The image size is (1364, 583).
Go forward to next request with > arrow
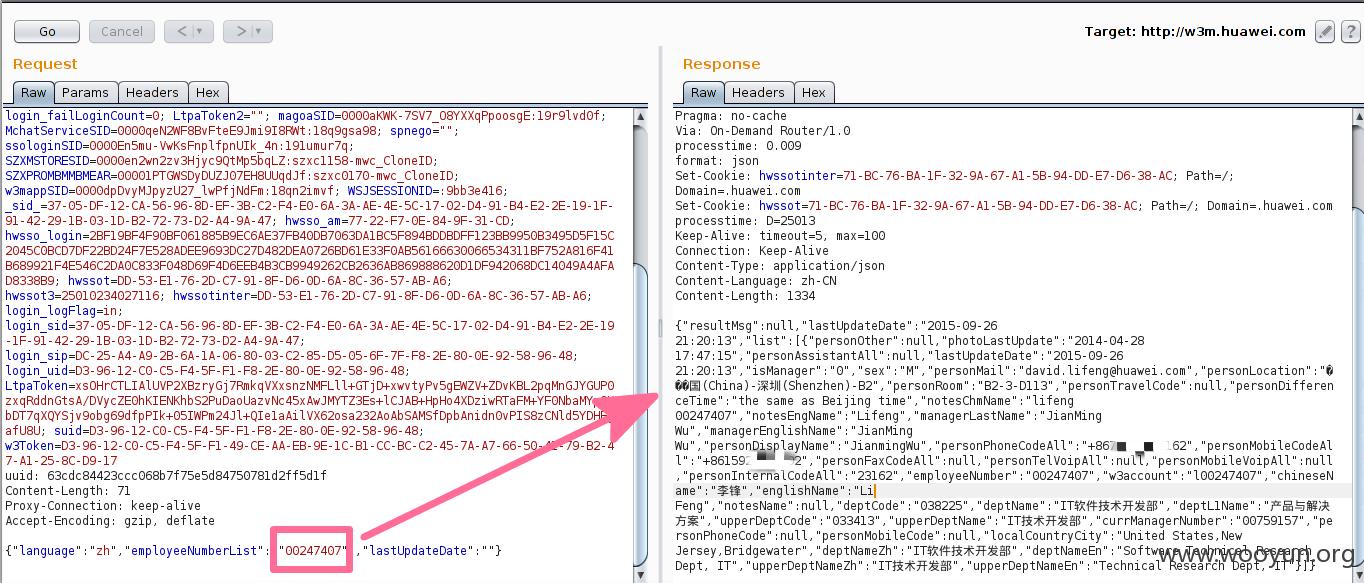coord(240,31)
